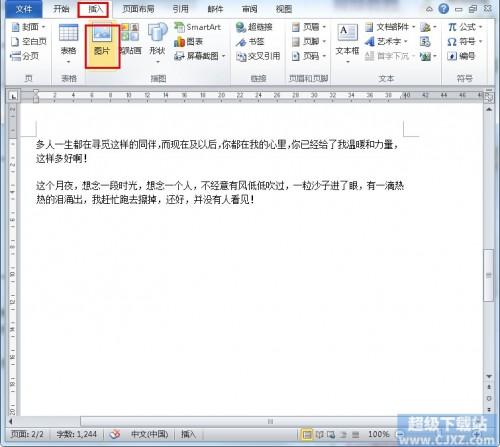Insert a SmartArt graphic
This screenshot has width=500, height=447.
197,27
